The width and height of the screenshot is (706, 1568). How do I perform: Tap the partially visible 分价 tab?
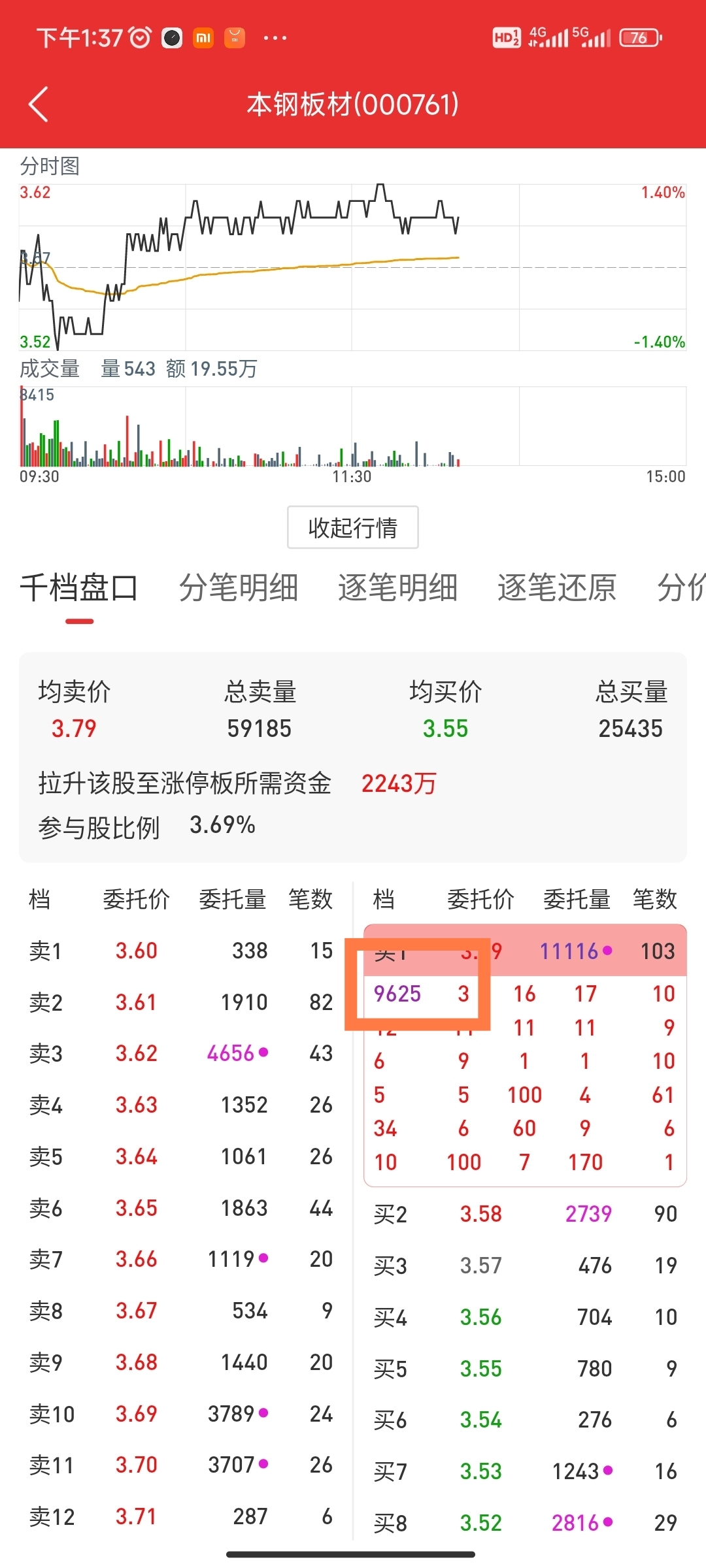pyautogui.click(x=681, y=587)
